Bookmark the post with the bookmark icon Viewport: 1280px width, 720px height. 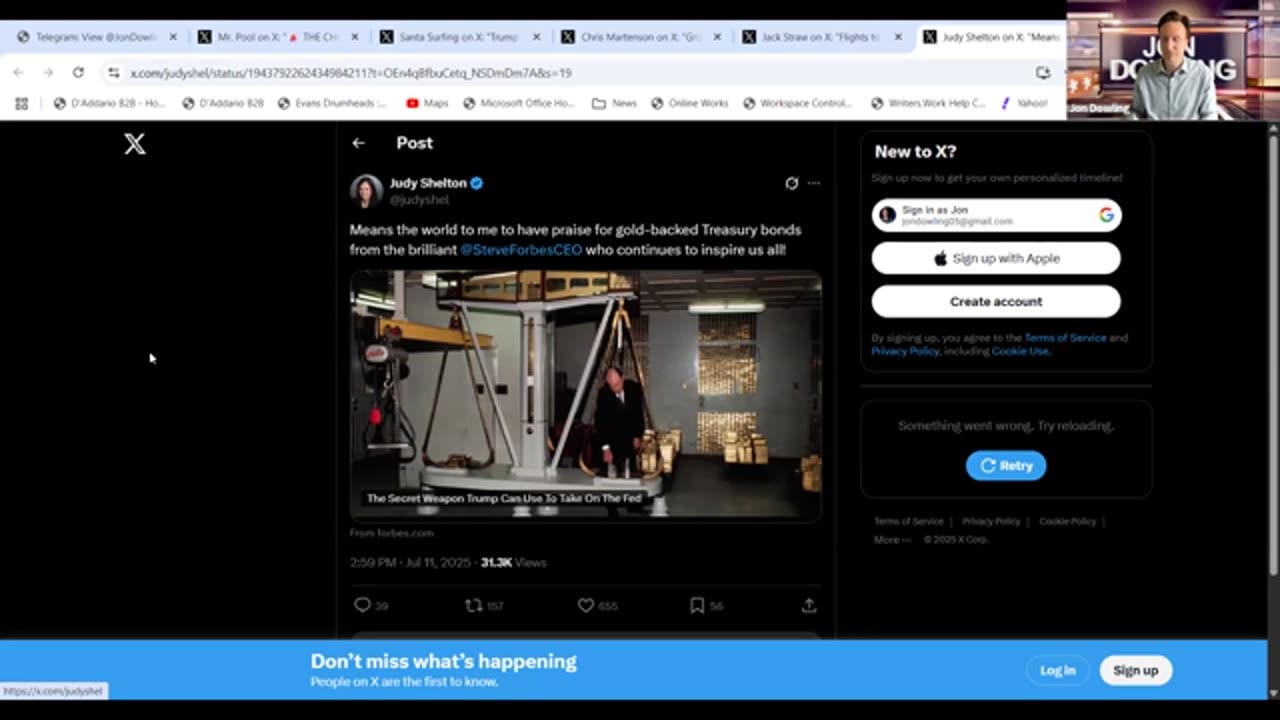point(697,605)
